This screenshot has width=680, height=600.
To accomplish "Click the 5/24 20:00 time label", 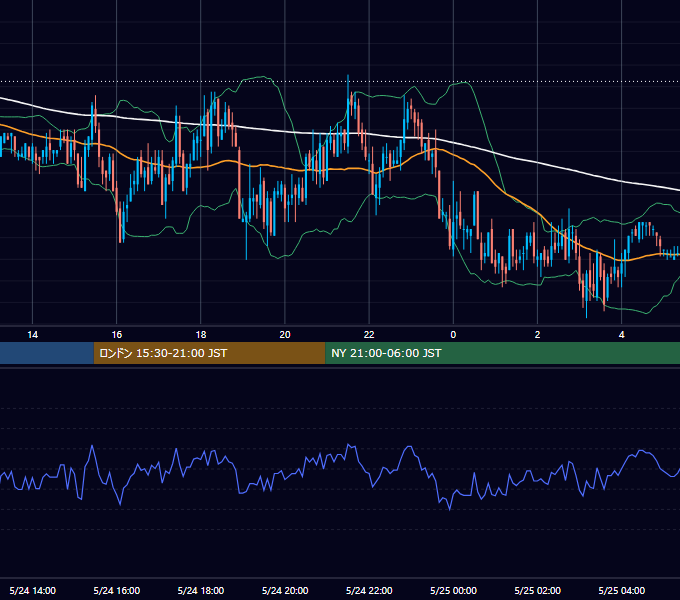I will 285,590.
